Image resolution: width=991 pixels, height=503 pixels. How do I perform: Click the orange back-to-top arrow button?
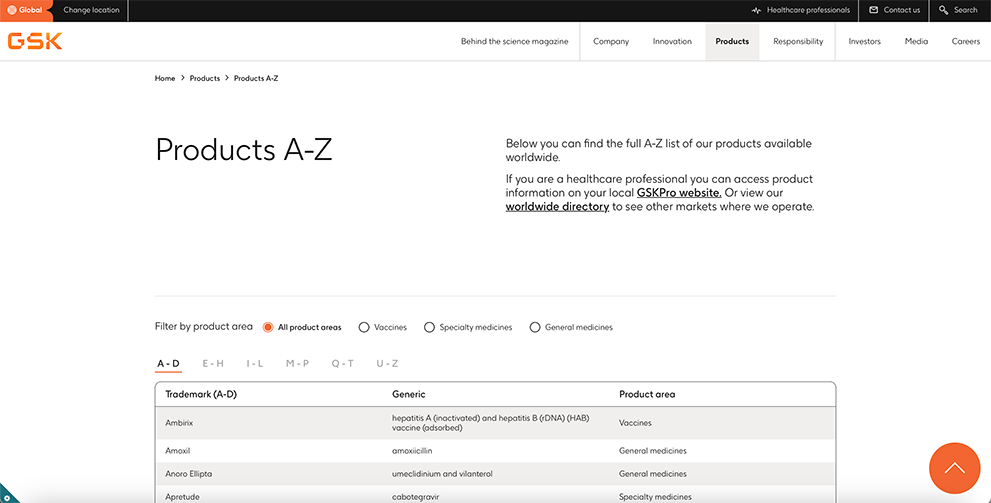click(x=954, y=468)
